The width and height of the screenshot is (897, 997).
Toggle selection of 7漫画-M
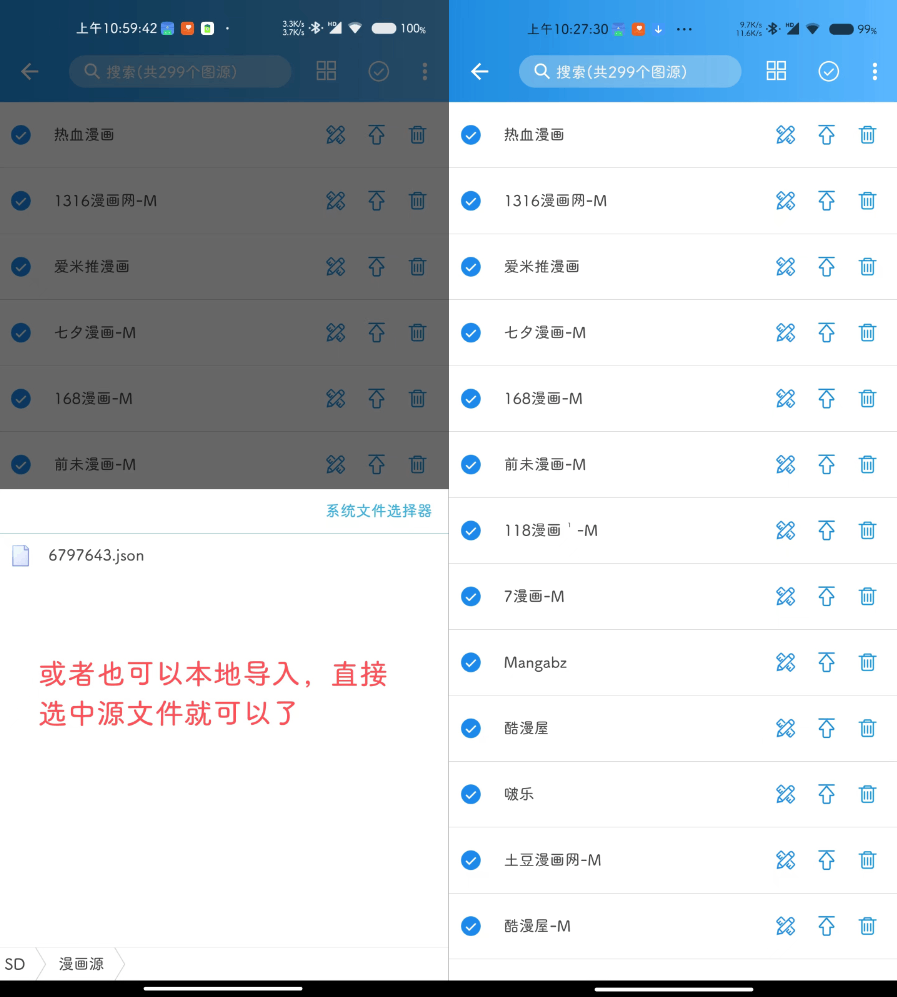470,596
